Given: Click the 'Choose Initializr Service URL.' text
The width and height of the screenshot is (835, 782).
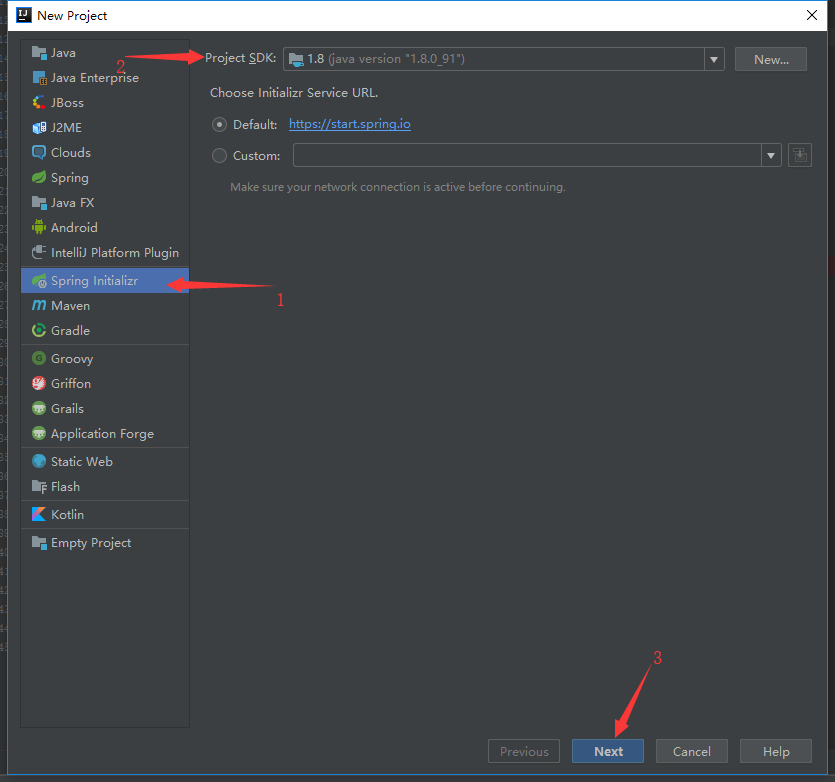Looking at the screenshot, I should (294, 93).
